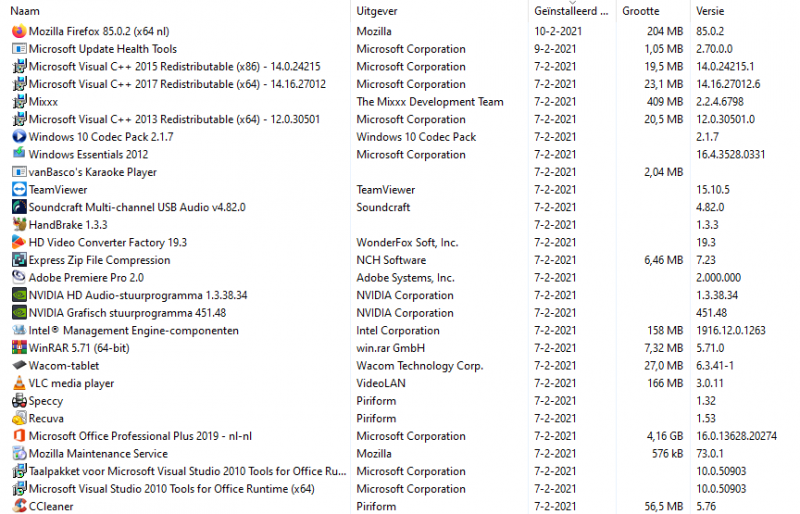
Task: Select the Microsoft Update Health Tools name
Action: [103, 49]
